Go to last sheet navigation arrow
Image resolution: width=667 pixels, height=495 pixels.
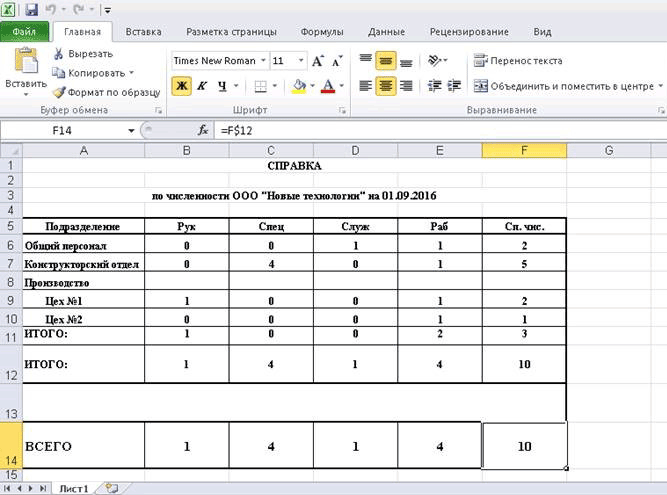click(43, 488)
